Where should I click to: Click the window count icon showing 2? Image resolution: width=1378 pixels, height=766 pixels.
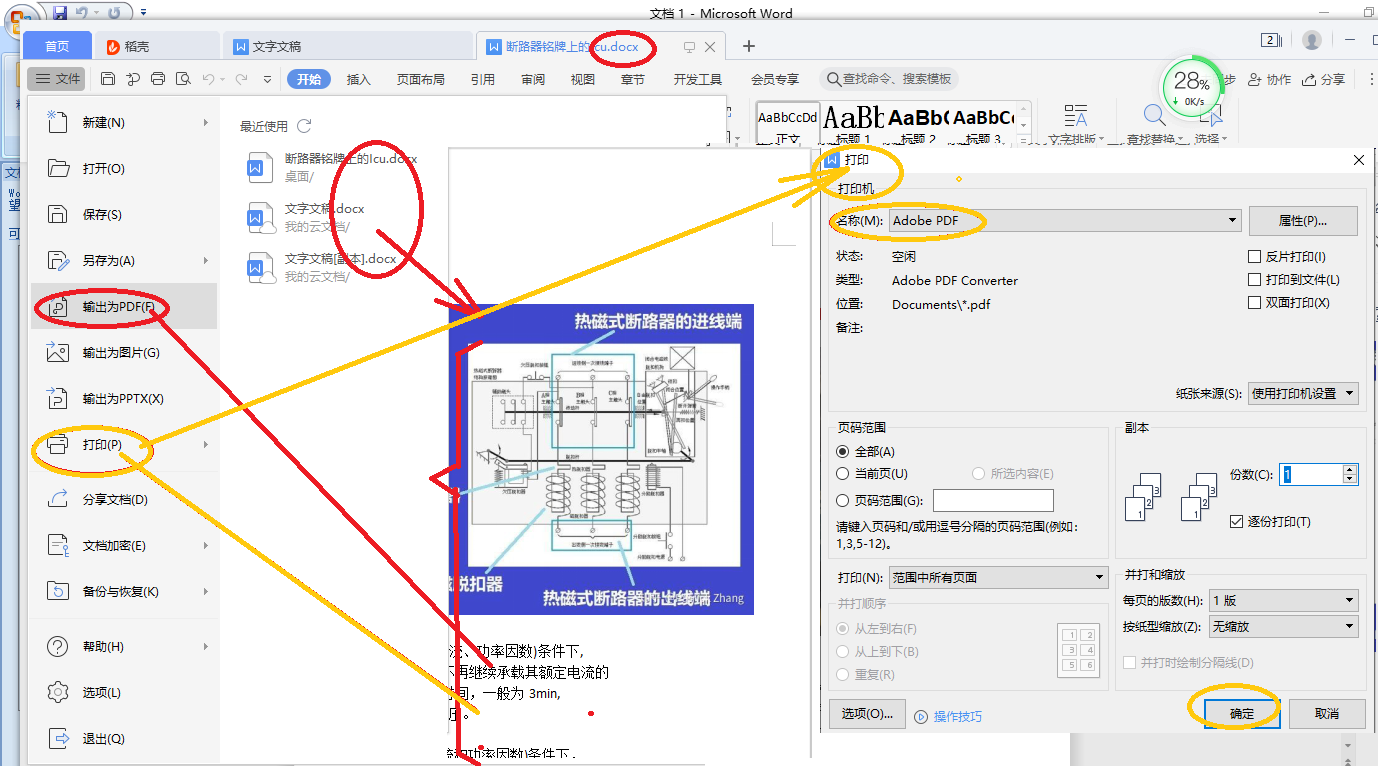coord(1271,40)
